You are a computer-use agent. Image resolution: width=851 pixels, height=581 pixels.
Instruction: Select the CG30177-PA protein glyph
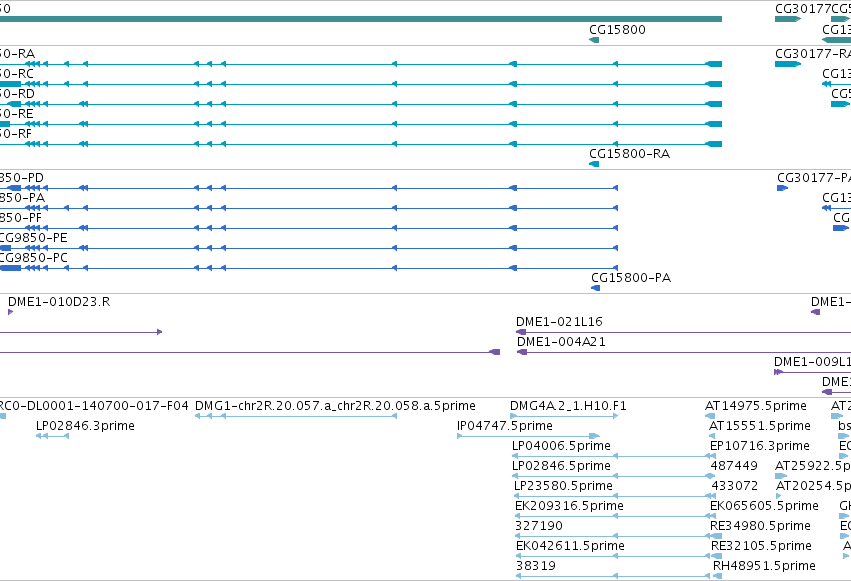pos(782,188)
